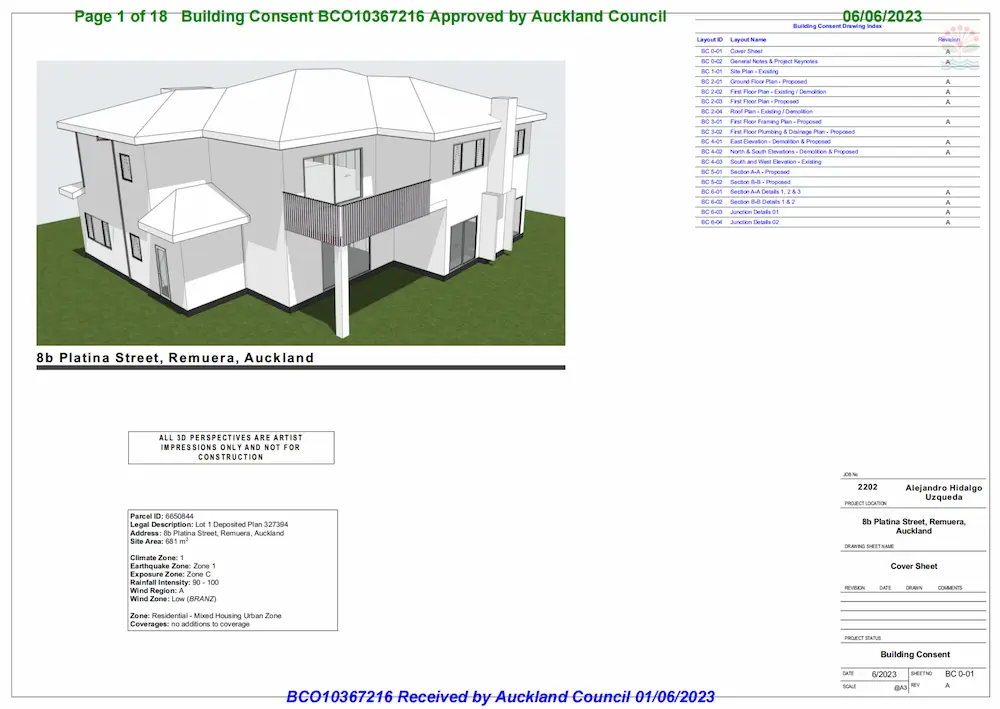Click 'First Floor Plan - Proposed' index row
The image size is (1000, 709).
(837, 101)
